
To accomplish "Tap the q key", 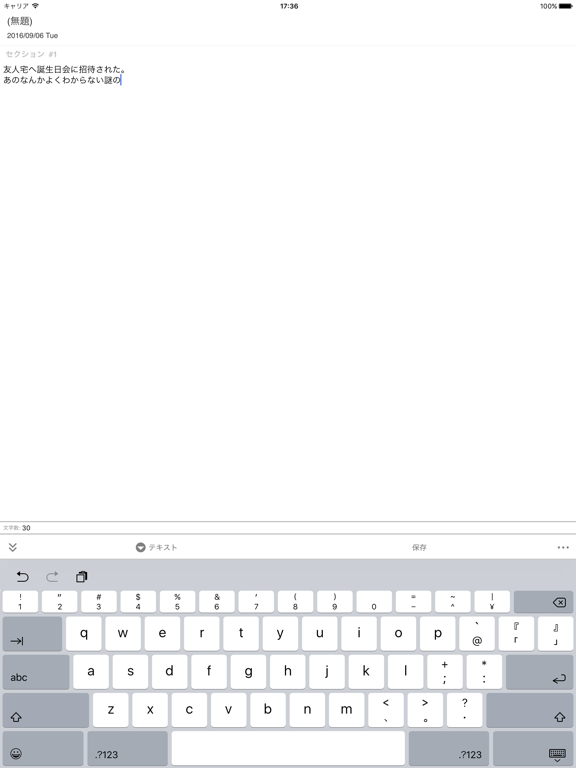I will (x=84, y=634).
